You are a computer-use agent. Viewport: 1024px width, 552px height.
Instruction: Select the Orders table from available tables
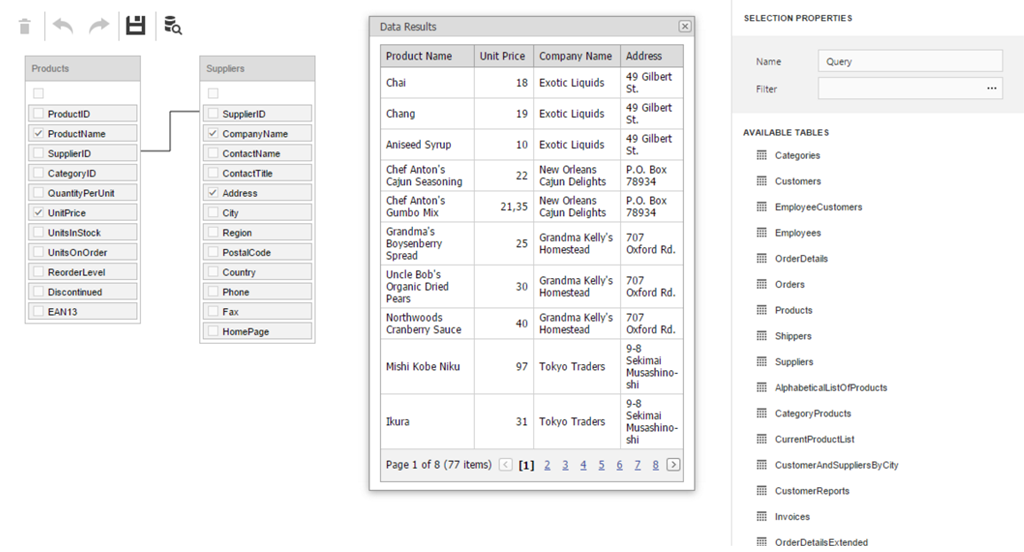[789, 285]
